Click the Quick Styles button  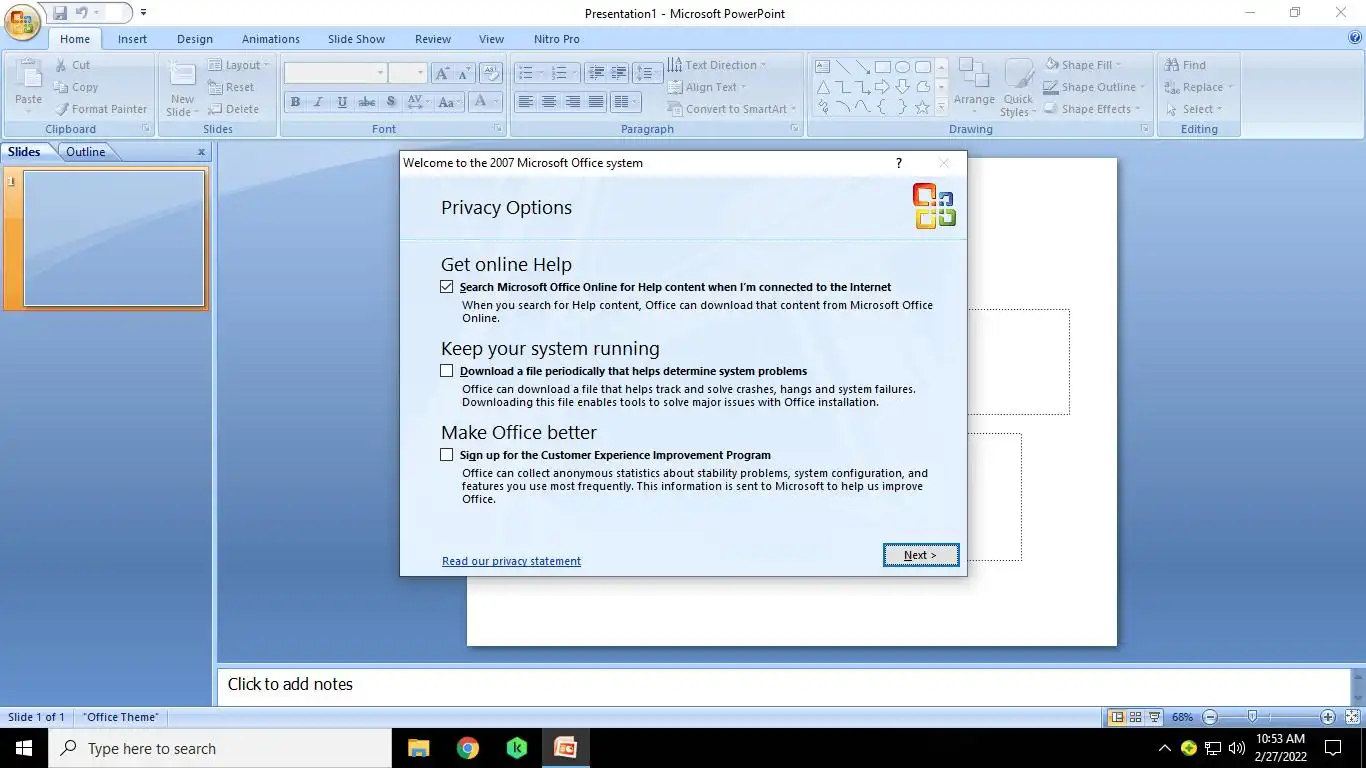point(1018,88)
